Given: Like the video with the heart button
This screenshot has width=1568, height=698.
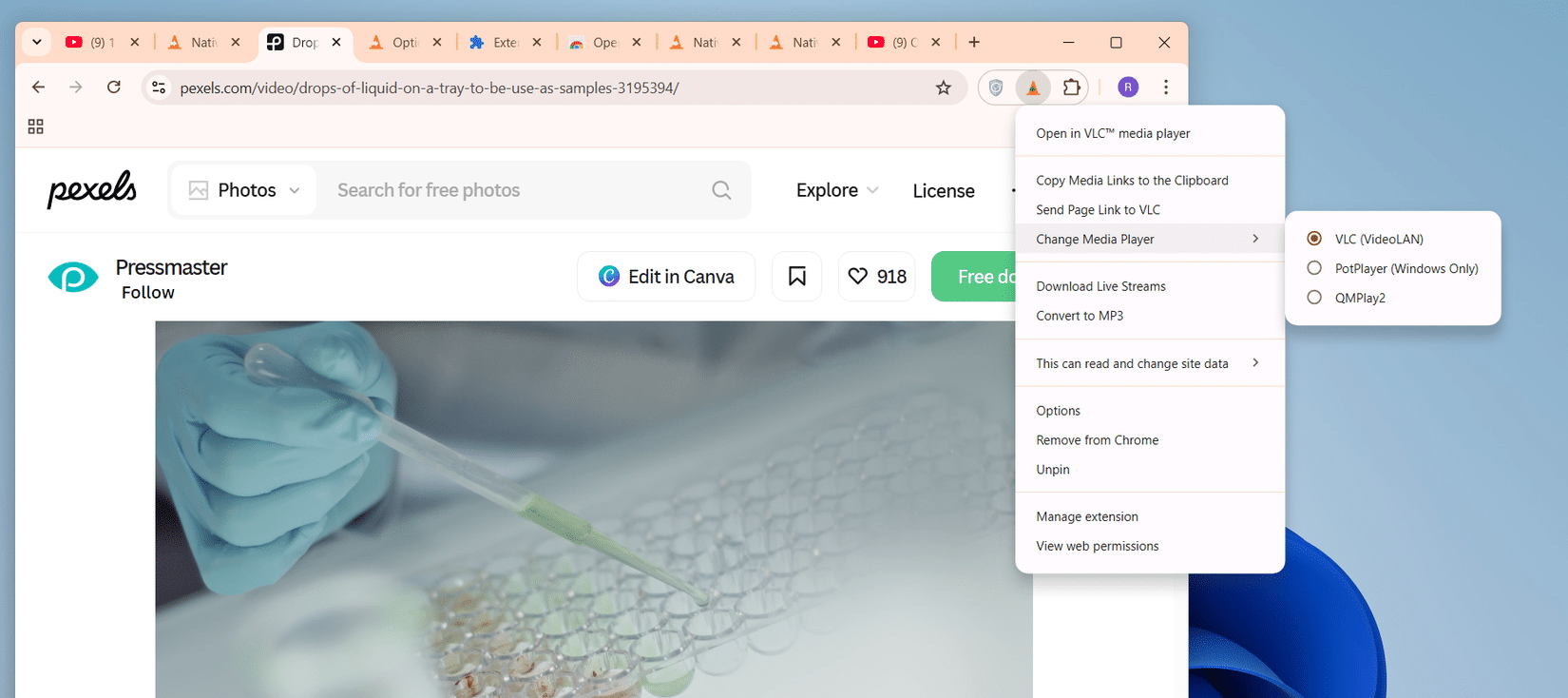Looking at the screenshot, I should pyautogui.click(x=877, y=277).
